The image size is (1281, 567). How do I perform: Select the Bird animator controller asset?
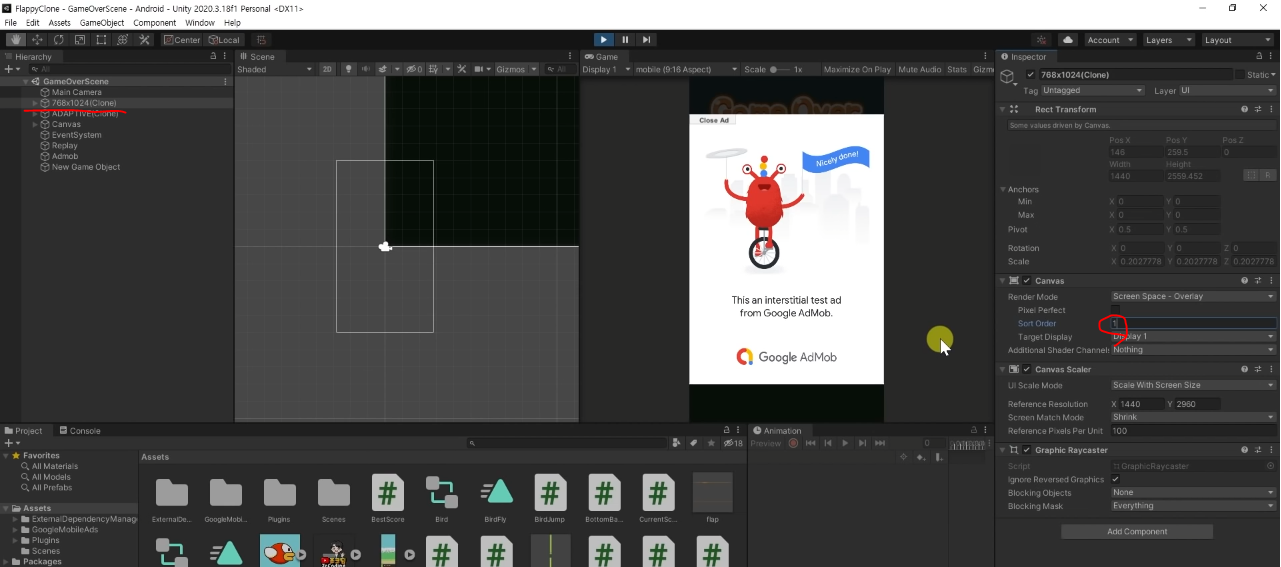pyautogui.click(x=442, y=498)
